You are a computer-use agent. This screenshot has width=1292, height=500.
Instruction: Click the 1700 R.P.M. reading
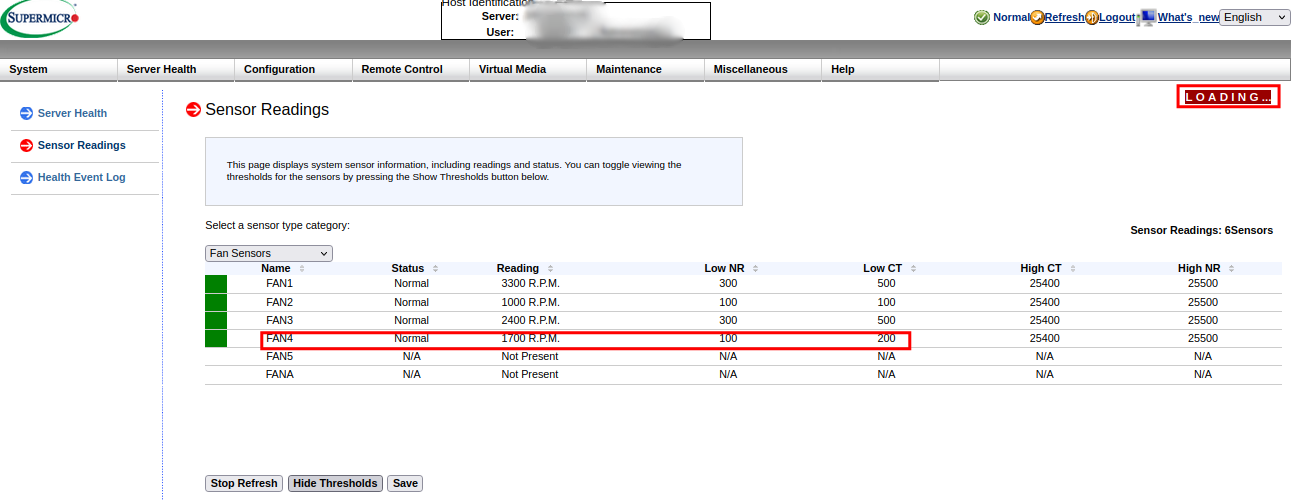(x=530, y=338)
